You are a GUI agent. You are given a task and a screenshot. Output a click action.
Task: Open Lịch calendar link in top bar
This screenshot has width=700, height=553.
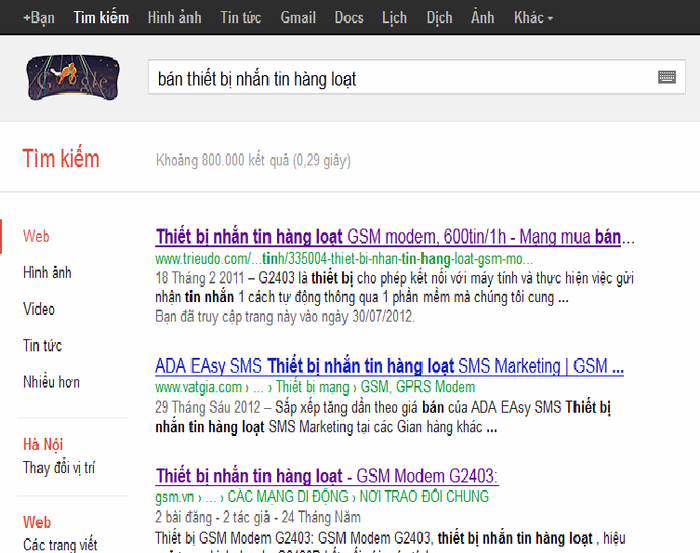[x=395, y=18]
